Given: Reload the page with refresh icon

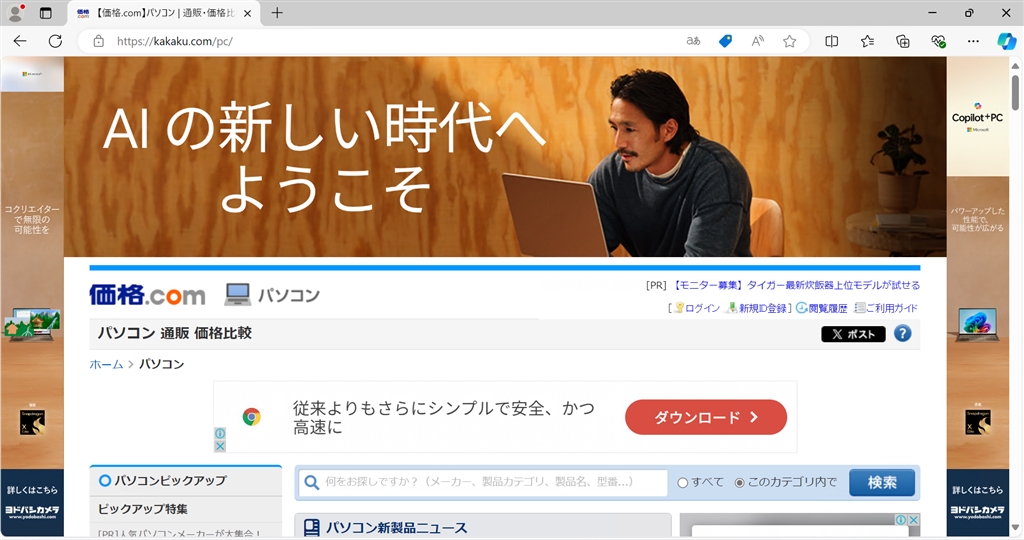Looking at the screenshot, I should click(x=56, y=41).
